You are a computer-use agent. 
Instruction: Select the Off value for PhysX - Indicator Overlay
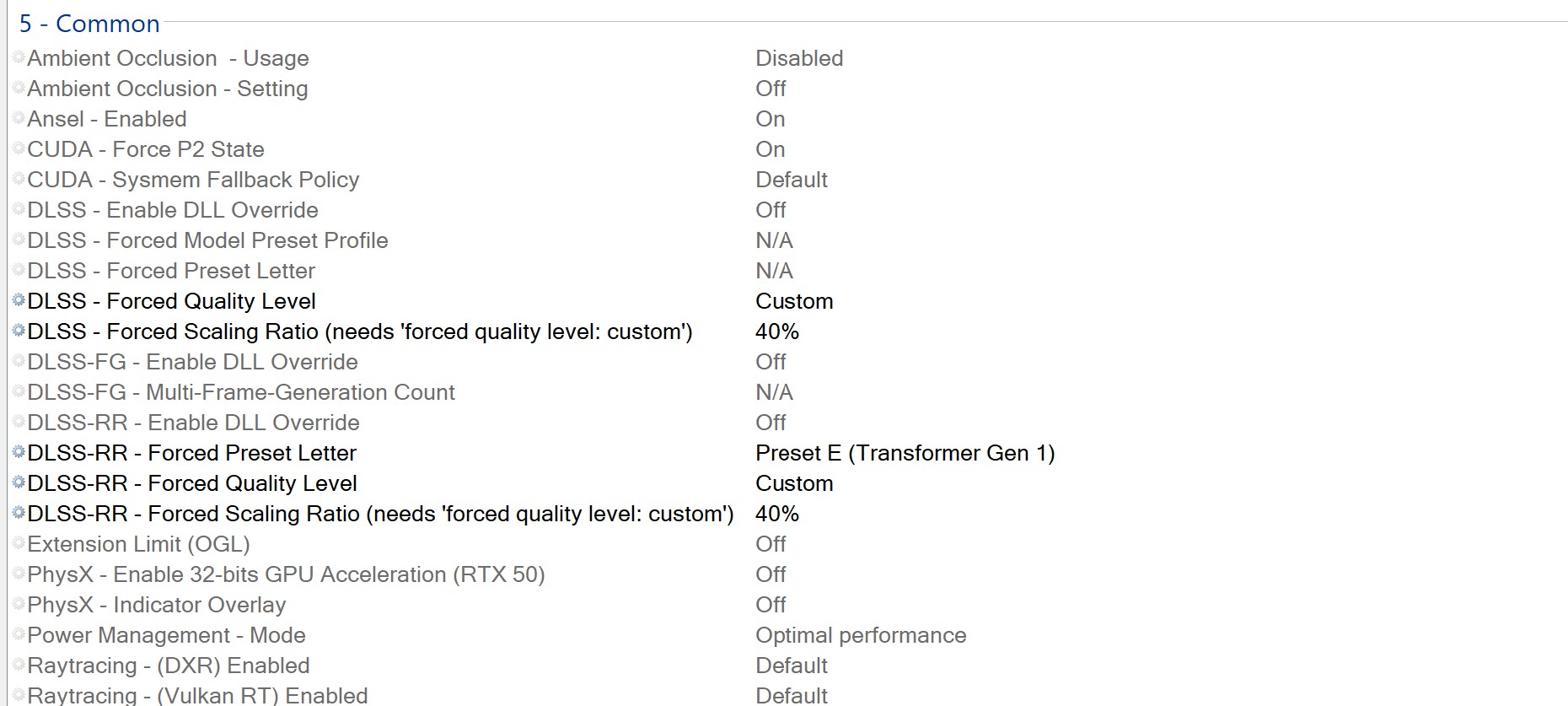click(770, 605)
